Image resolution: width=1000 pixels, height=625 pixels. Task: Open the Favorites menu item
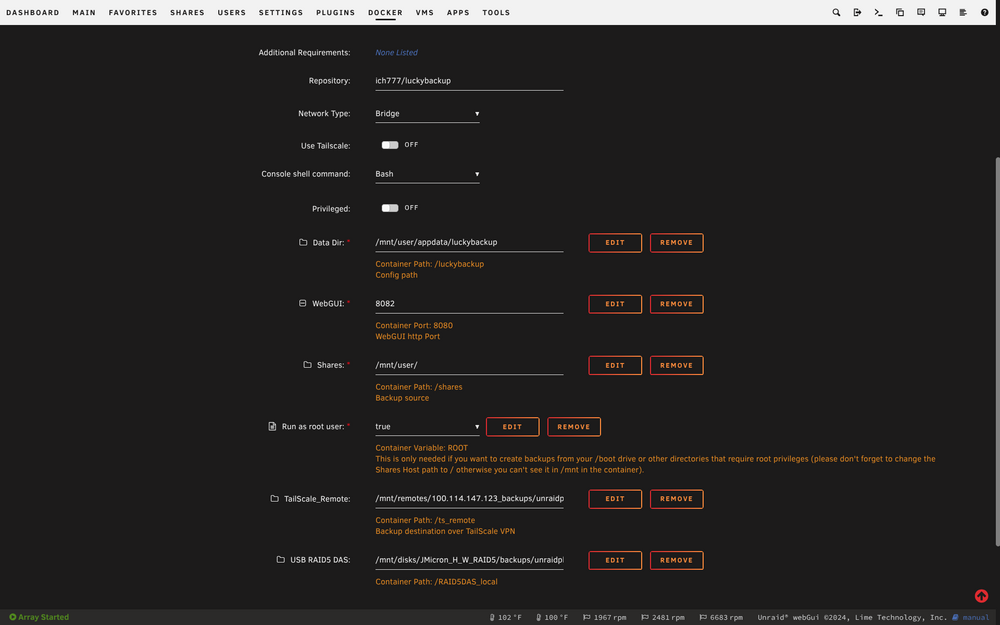[133, 13]
